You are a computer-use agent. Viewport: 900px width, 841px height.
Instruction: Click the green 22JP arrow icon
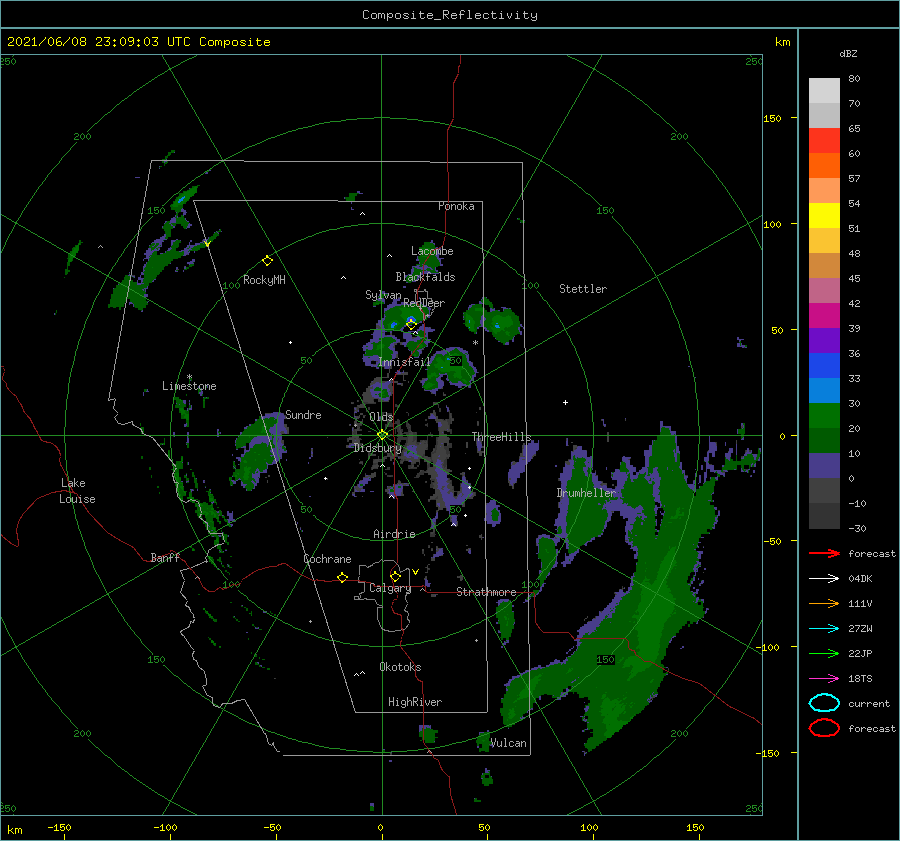[x=824, y=653]
